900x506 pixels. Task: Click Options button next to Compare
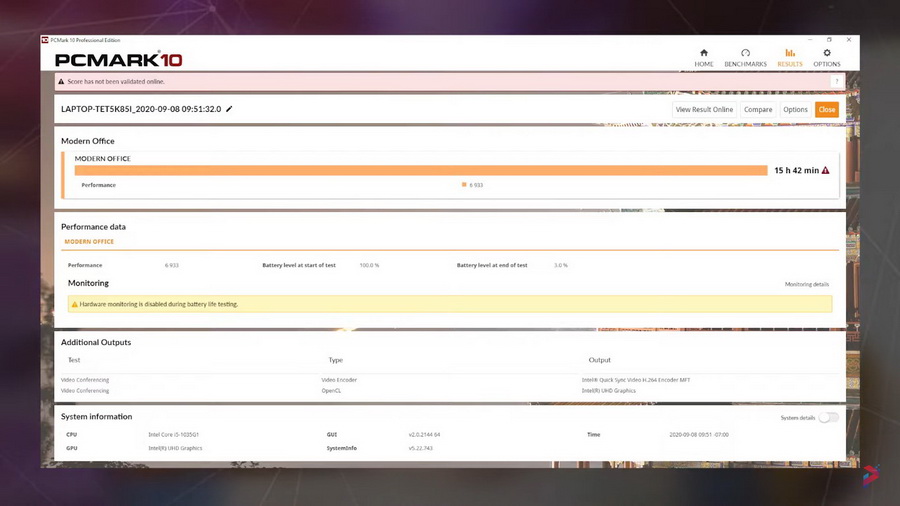click(795, 110)
